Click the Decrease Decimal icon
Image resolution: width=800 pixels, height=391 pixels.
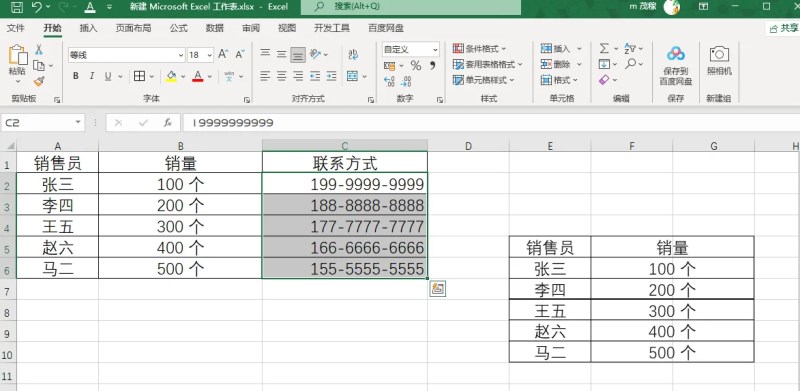[x=406, y=81]
